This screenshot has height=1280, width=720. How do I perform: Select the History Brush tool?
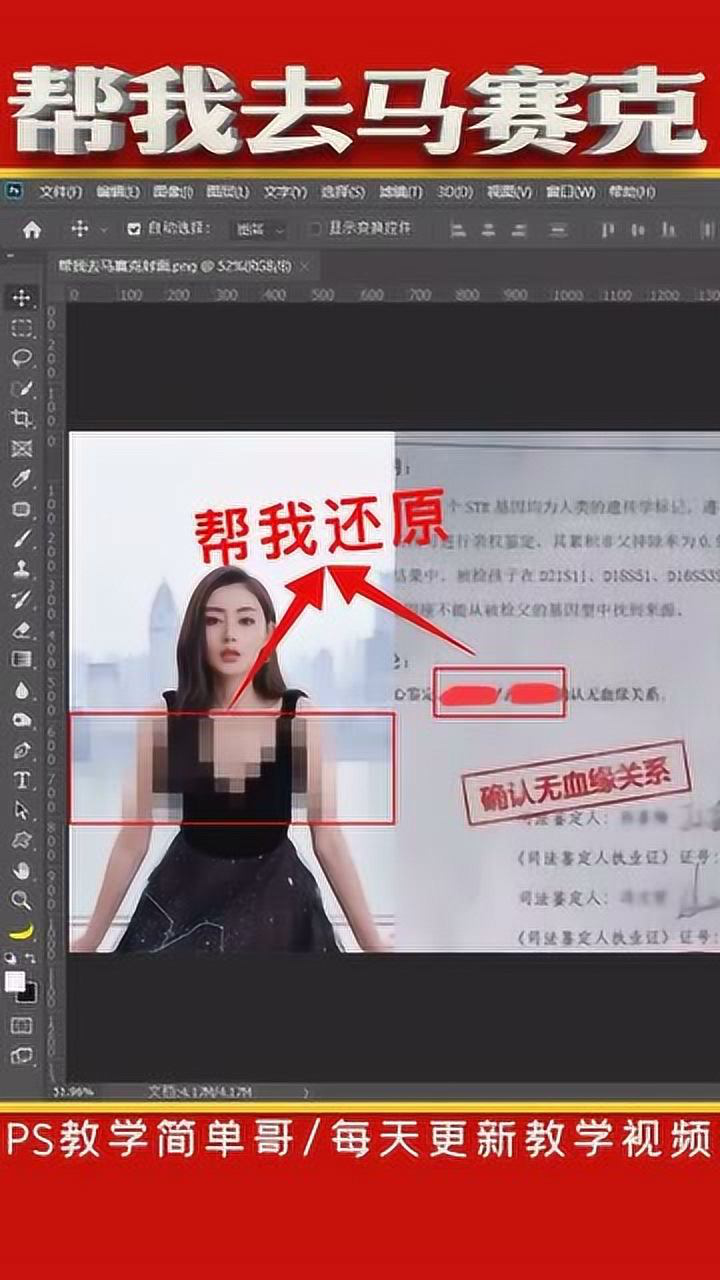point(22,599)
